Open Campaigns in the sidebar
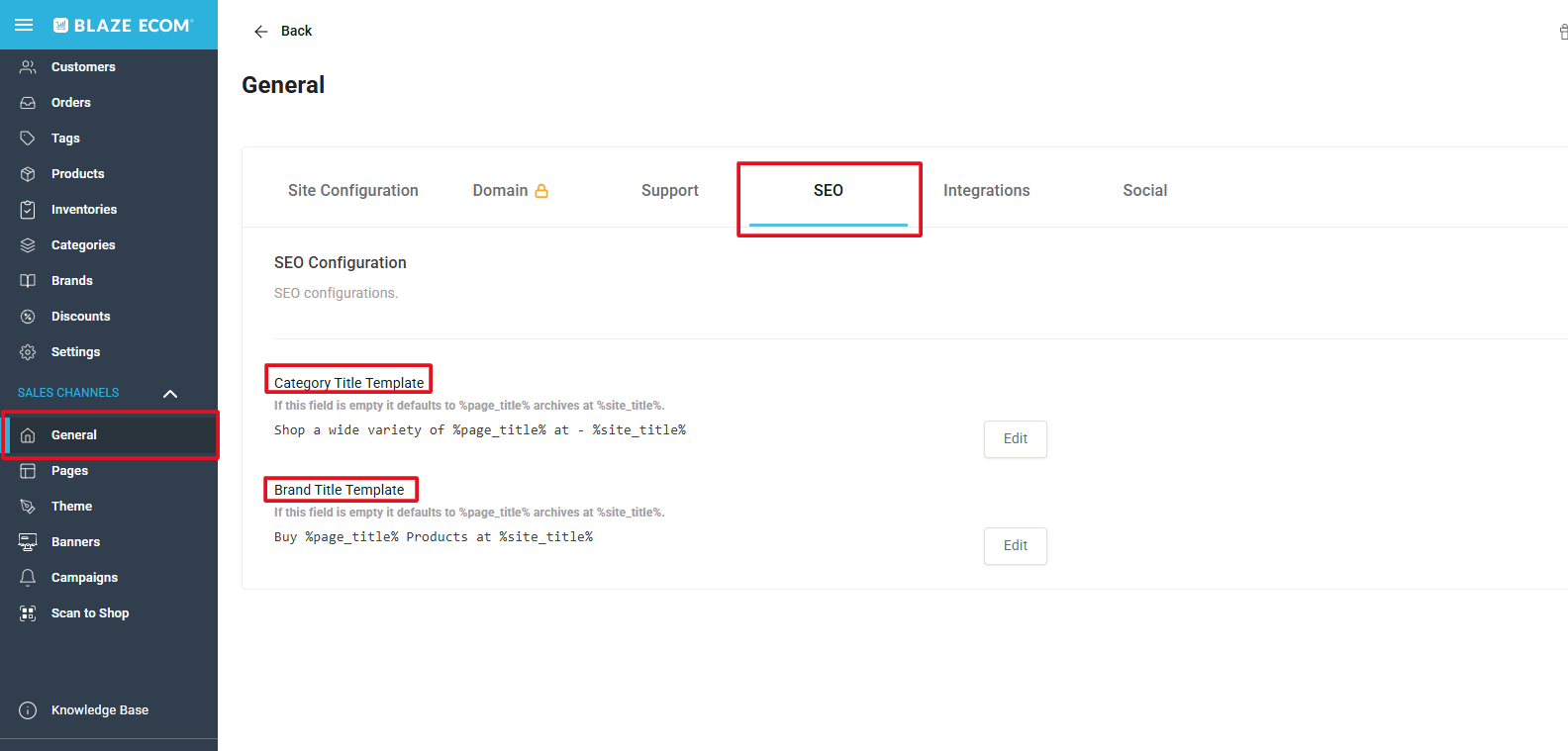The image size is (1568, 751). (x=109, y=578)
